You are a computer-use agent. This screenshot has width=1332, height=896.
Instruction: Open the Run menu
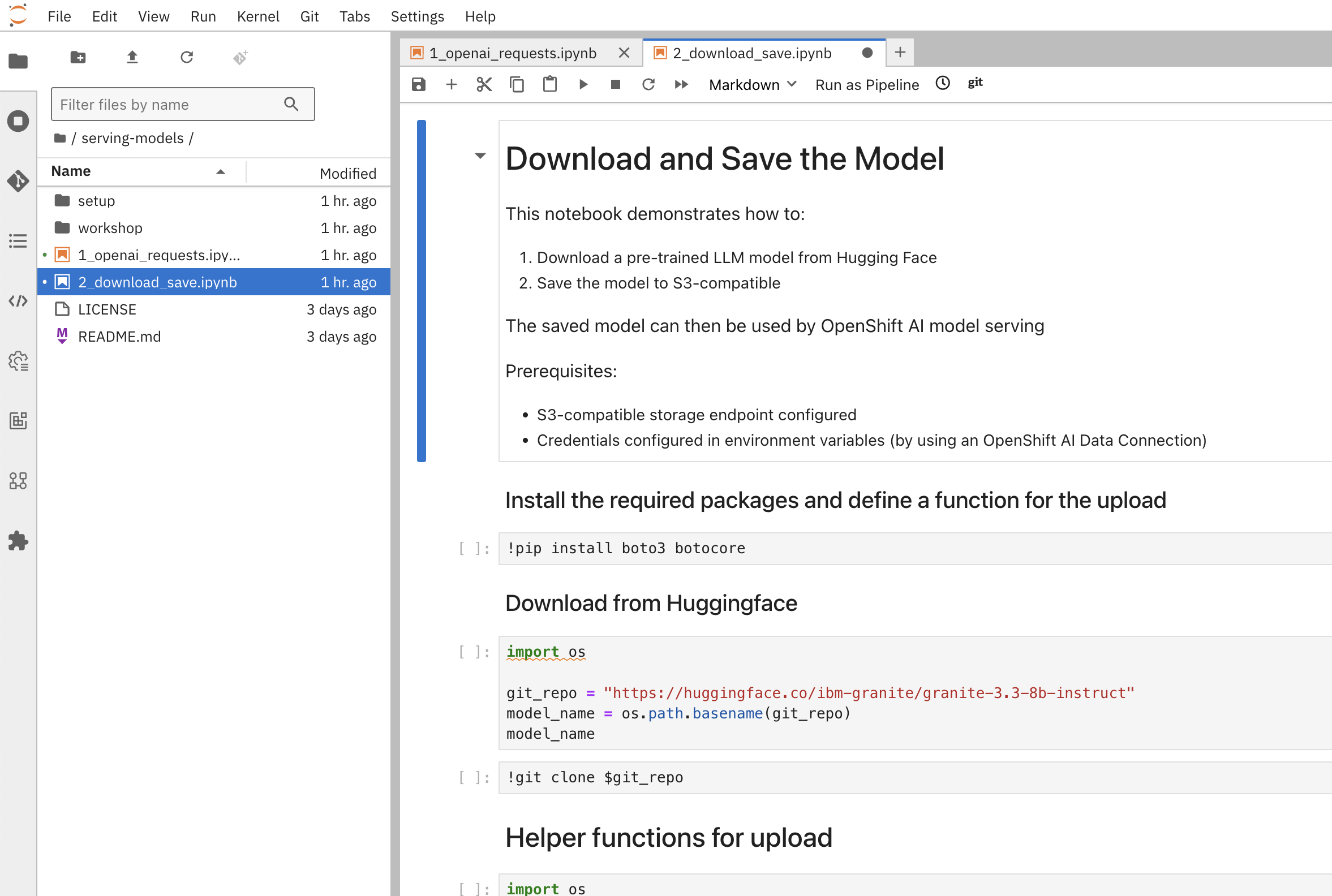click(203, 16)
